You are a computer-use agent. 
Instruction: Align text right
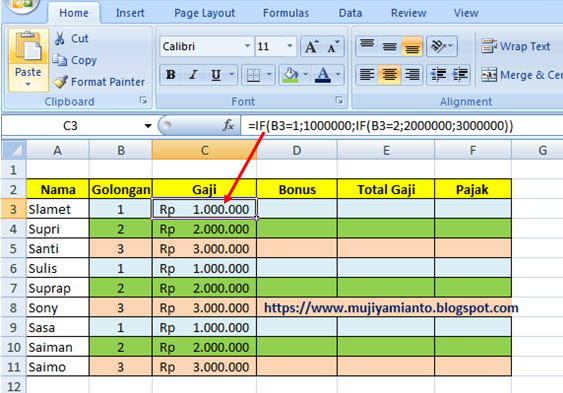pyautogui.click(x=412, y=75)
